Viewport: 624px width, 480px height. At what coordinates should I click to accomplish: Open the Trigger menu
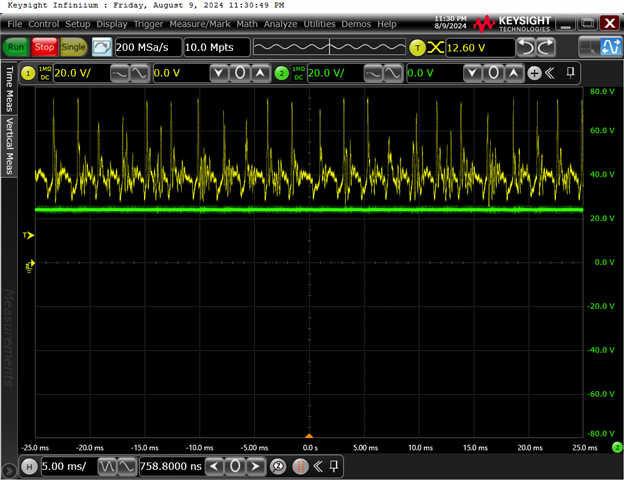coord(148,24)
